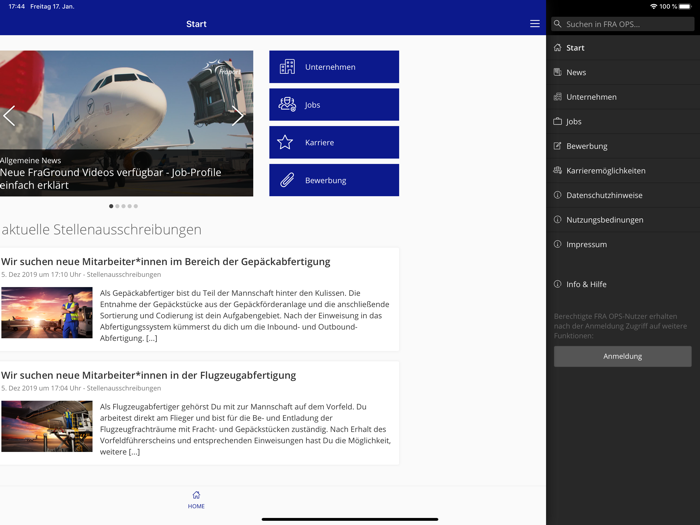This screenshot has width=700, height=525.
Task: Click the WiFi status icon
Action: click(x=654, y=6)
